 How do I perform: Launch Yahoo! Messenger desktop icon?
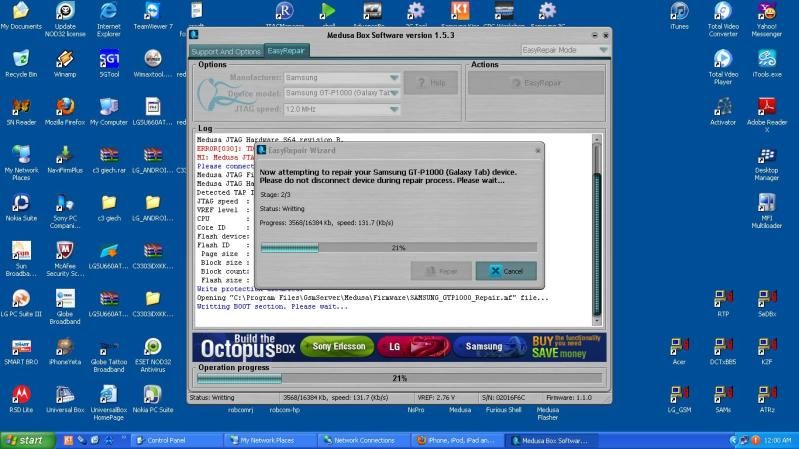click(x=767, y=19)
